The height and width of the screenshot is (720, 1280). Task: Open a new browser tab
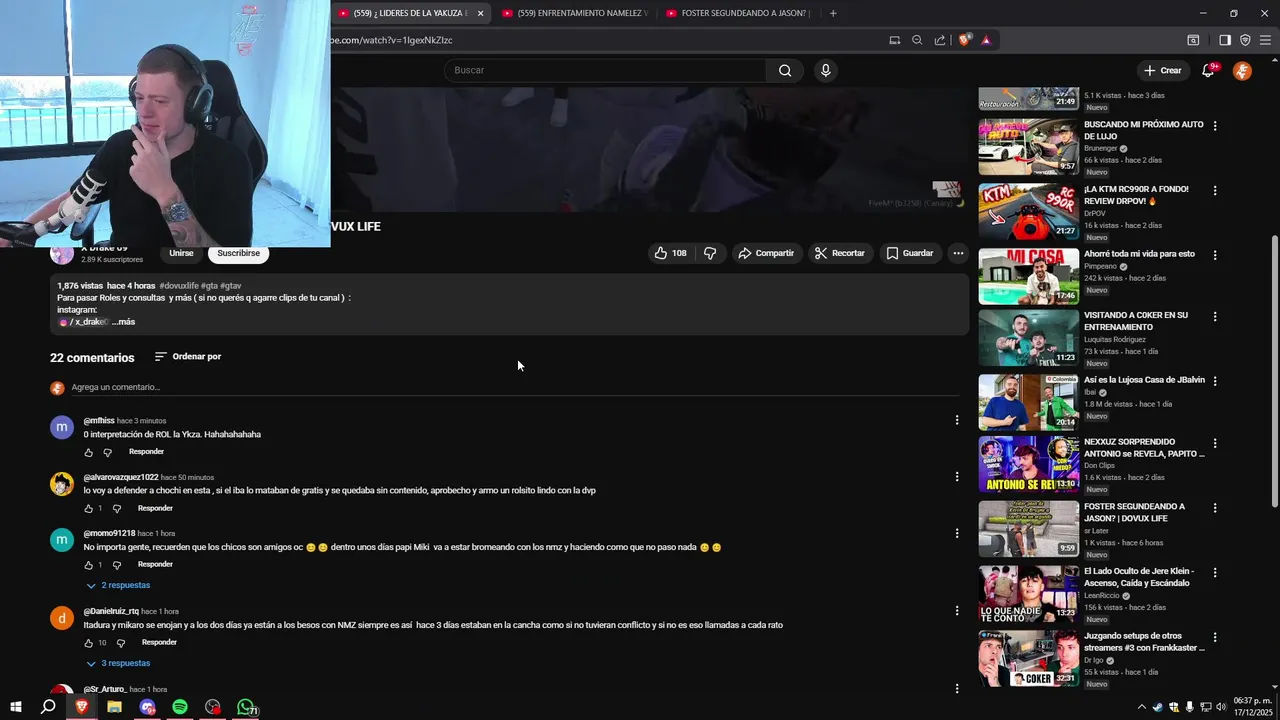pos(833,13)
